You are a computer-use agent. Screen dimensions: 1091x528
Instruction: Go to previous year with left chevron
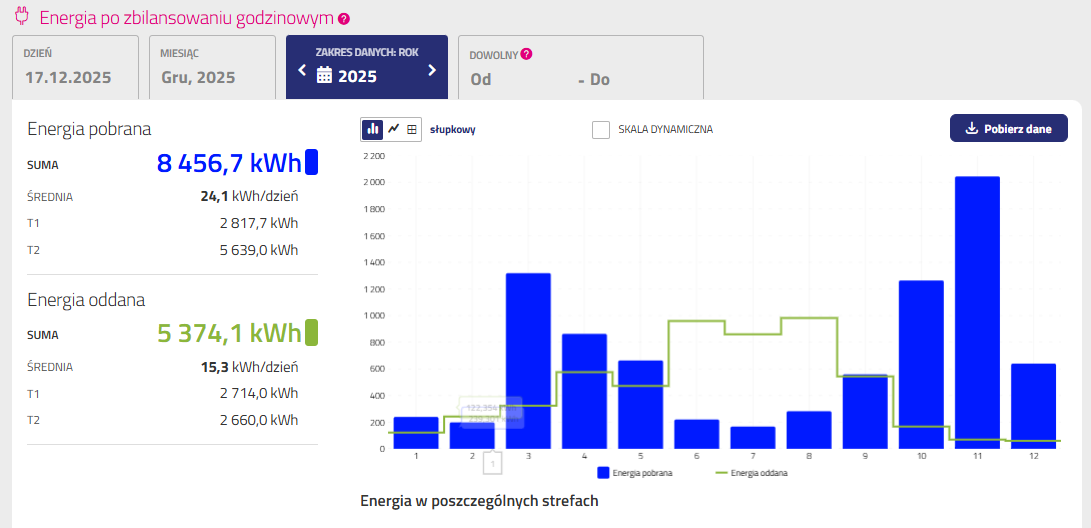point(302,70)
